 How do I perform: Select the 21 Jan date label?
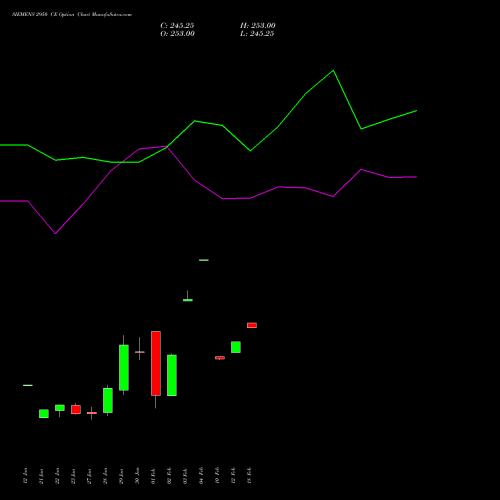[41, 476]
